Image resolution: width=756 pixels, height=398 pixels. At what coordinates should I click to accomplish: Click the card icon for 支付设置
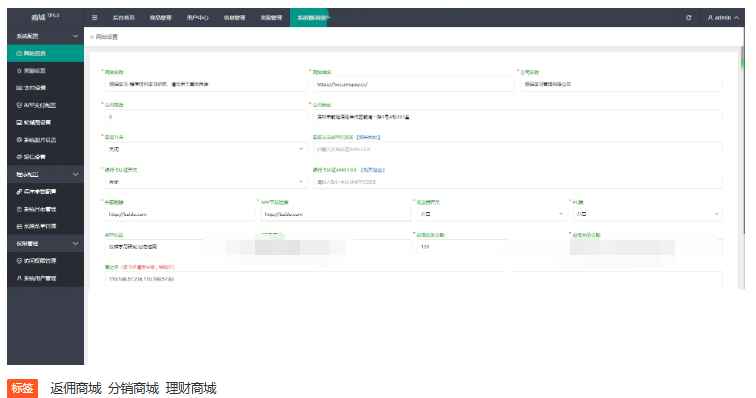(x=19, y=88)
